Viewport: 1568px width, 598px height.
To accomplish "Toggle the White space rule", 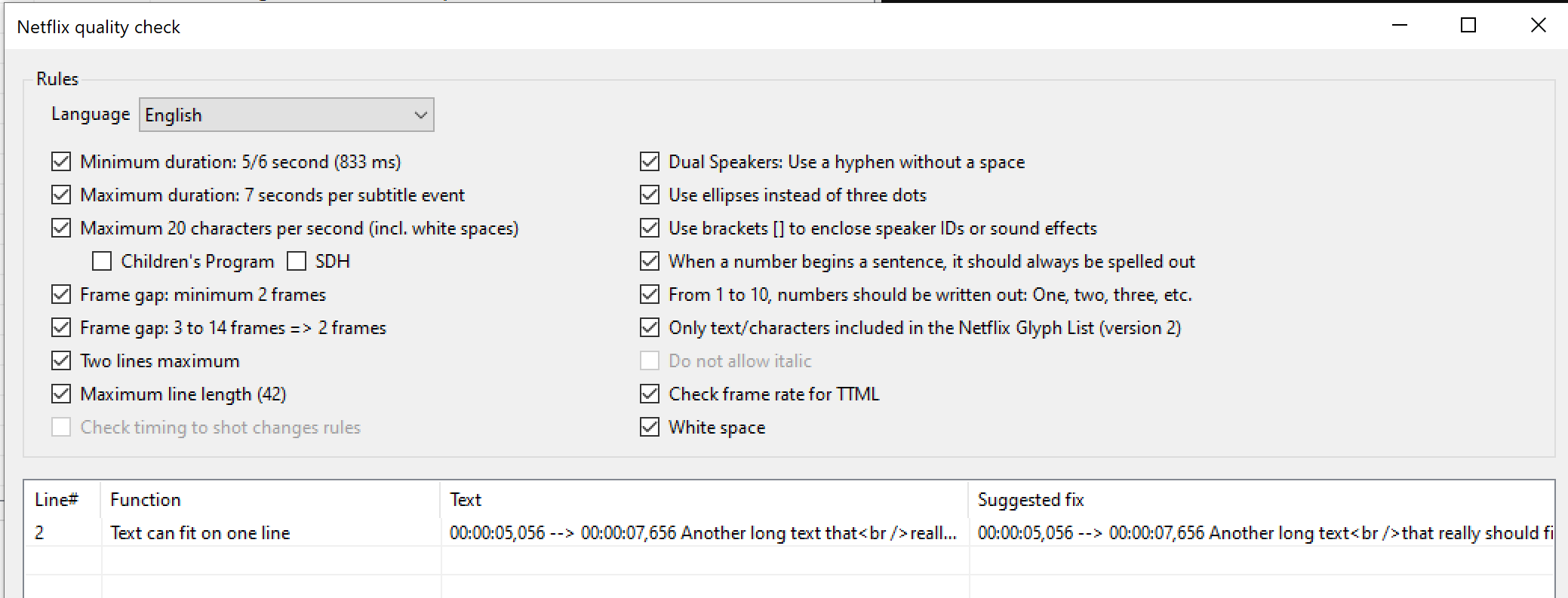I will [x=650, y=427].
